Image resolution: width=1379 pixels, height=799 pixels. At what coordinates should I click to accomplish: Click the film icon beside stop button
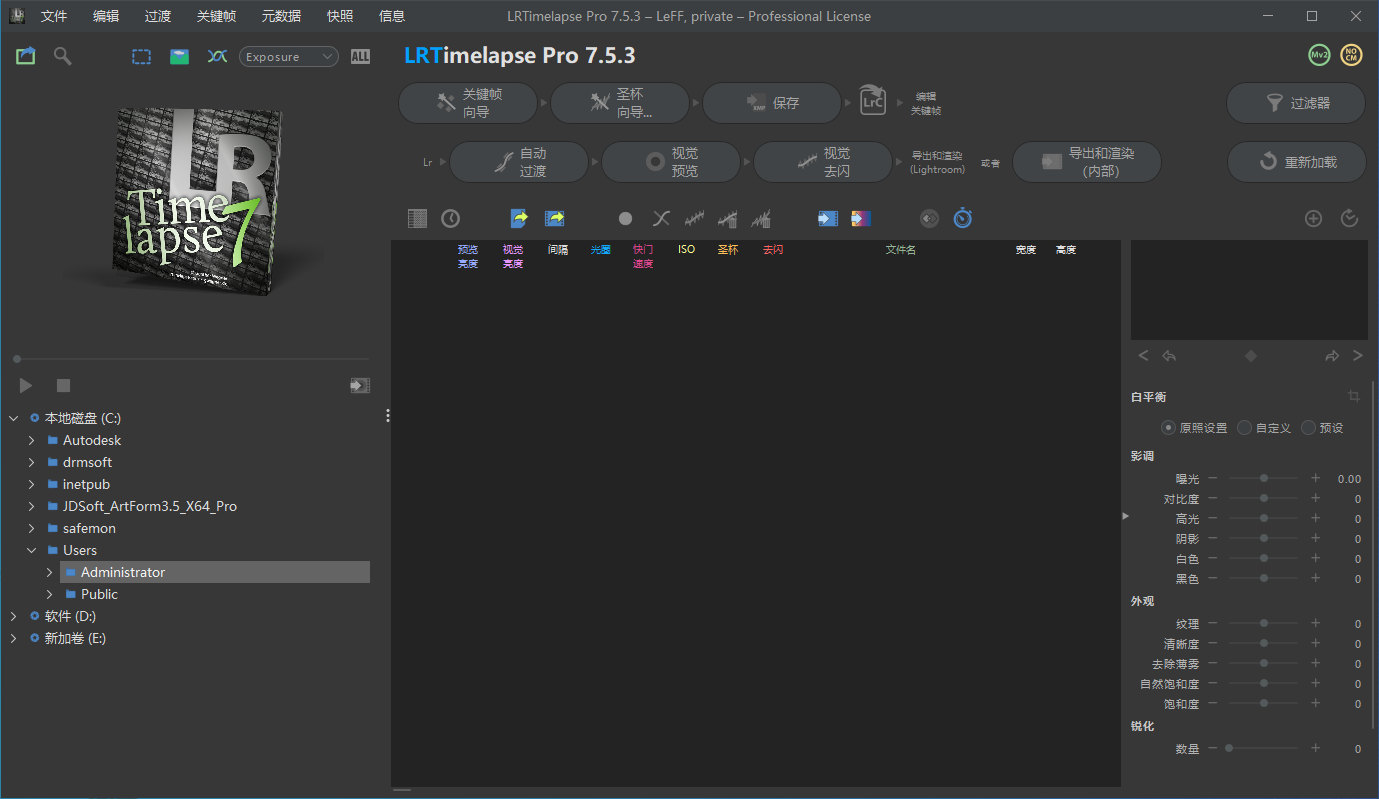(360, 385)
